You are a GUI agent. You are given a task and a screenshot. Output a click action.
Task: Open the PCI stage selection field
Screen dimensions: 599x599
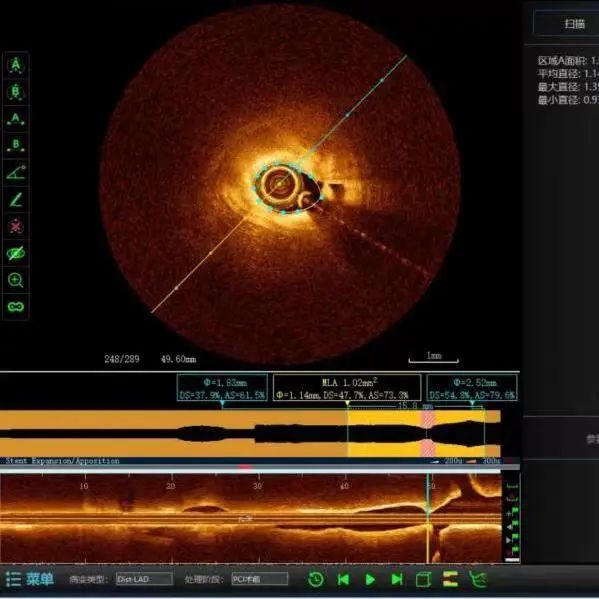pos(259,579)
